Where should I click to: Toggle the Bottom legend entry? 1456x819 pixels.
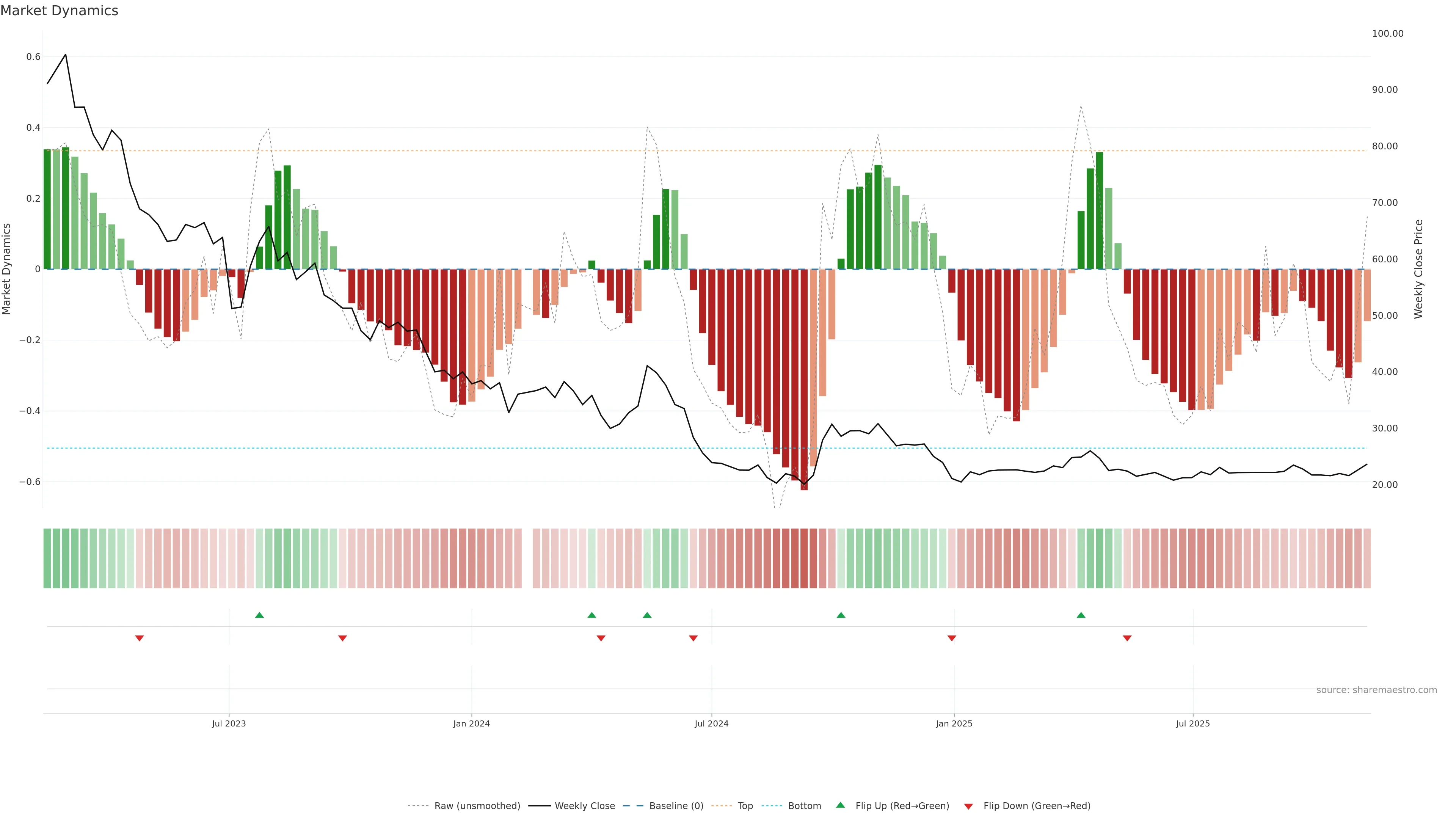(x=804, y=806)
